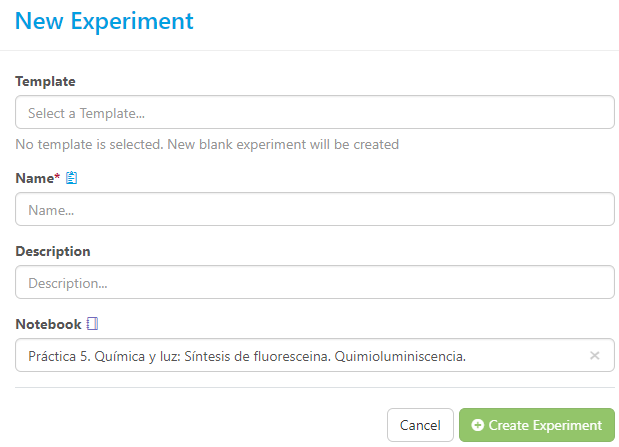Image resolution: width=619 pixels, height=447 pixels.
Task: Click the Template field label
Action: tap(45, 81)
